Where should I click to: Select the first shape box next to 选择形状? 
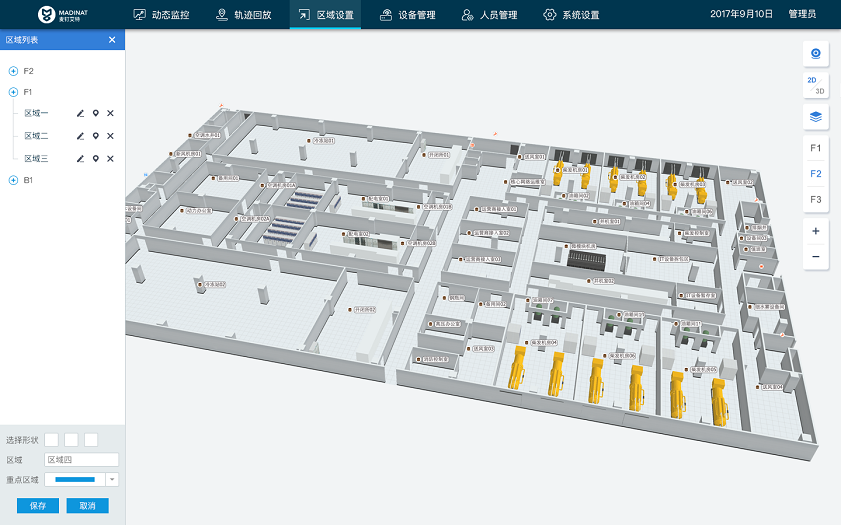point(51,440)
